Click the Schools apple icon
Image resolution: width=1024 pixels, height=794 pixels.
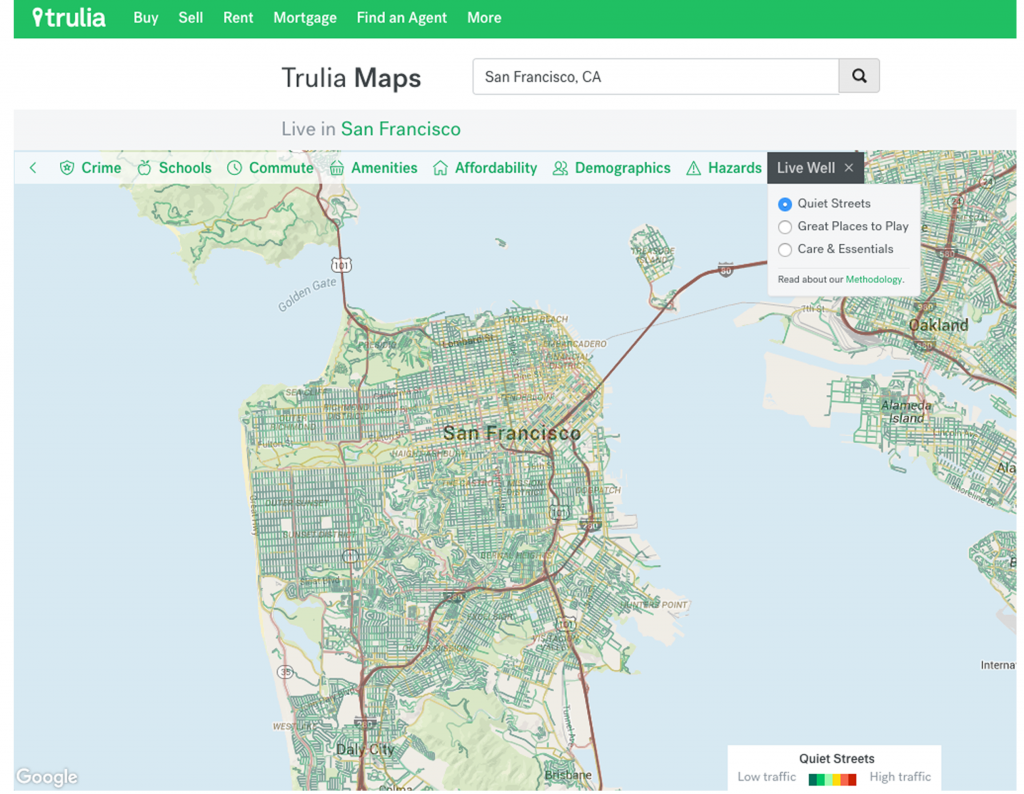click(x=144, y=168)
